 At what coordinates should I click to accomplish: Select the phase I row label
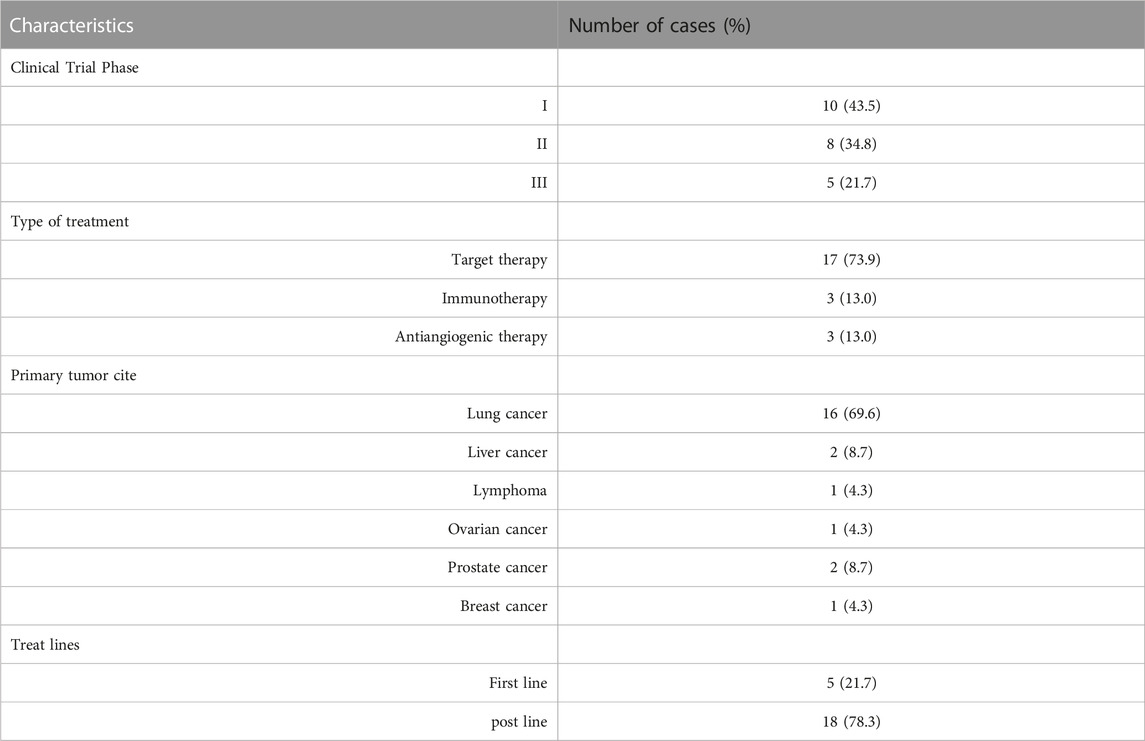click(x=544, y=106)
